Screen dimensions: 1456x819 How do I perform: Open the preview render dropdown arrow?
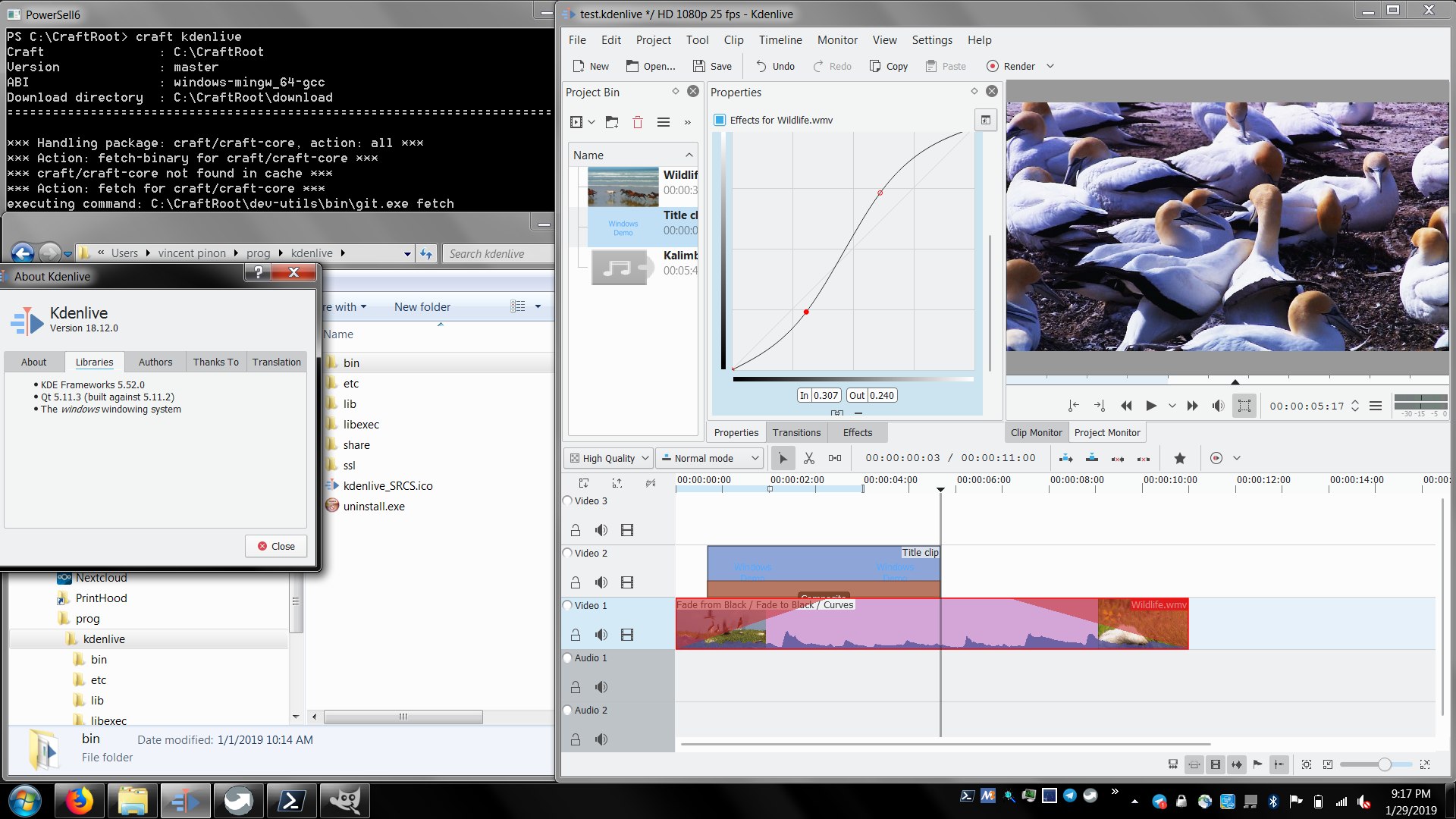[x=1237, y=458]
